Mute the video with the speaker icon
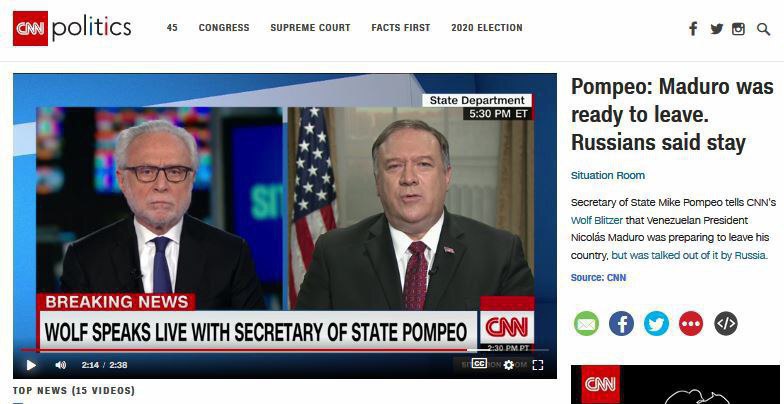 [60, 365]
